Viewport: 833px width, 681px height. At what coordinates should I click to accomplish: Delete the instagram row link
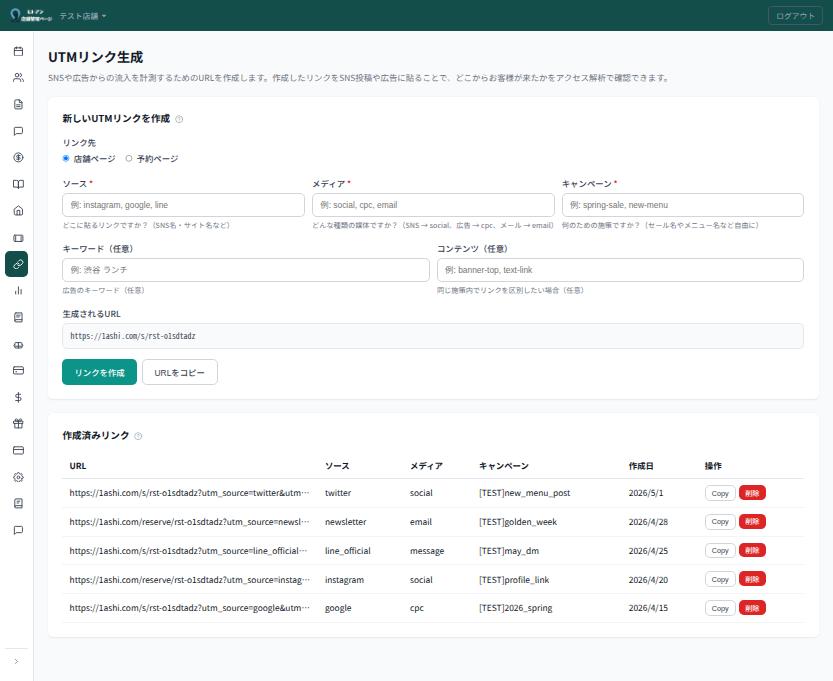[x=752, y=580]
